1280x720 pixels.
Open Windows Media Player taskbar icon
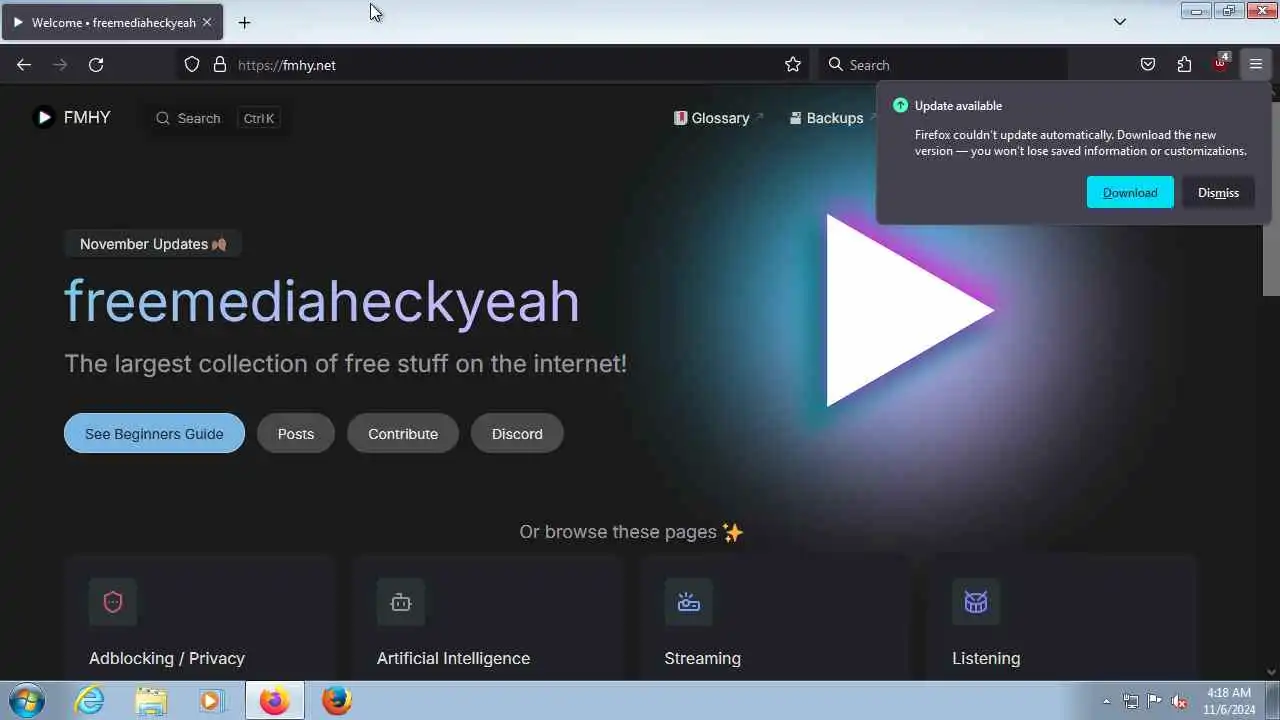pos(211,701)
